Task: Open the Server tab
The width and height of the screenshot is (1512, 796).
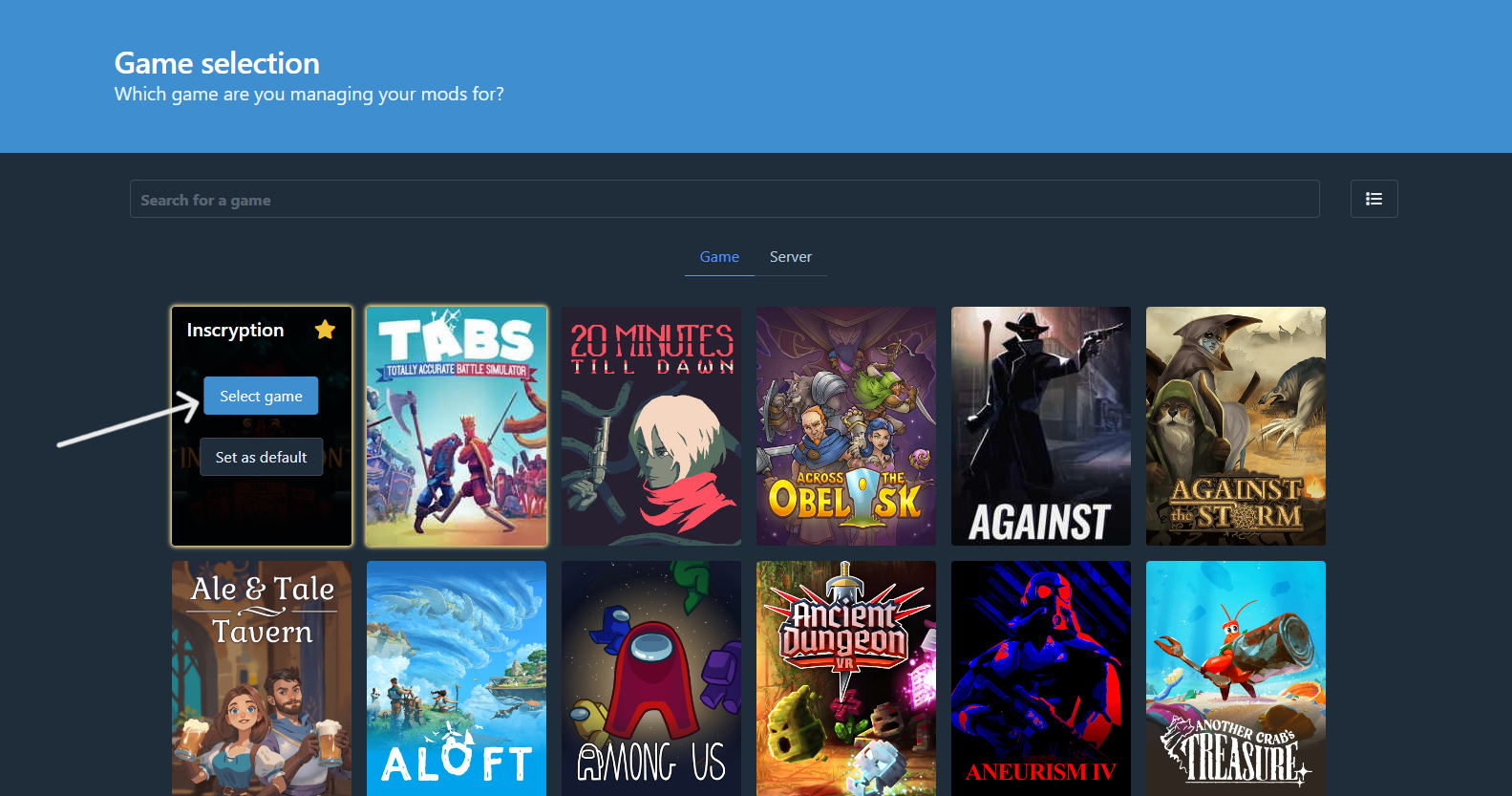Action: (x=791, y=257)
